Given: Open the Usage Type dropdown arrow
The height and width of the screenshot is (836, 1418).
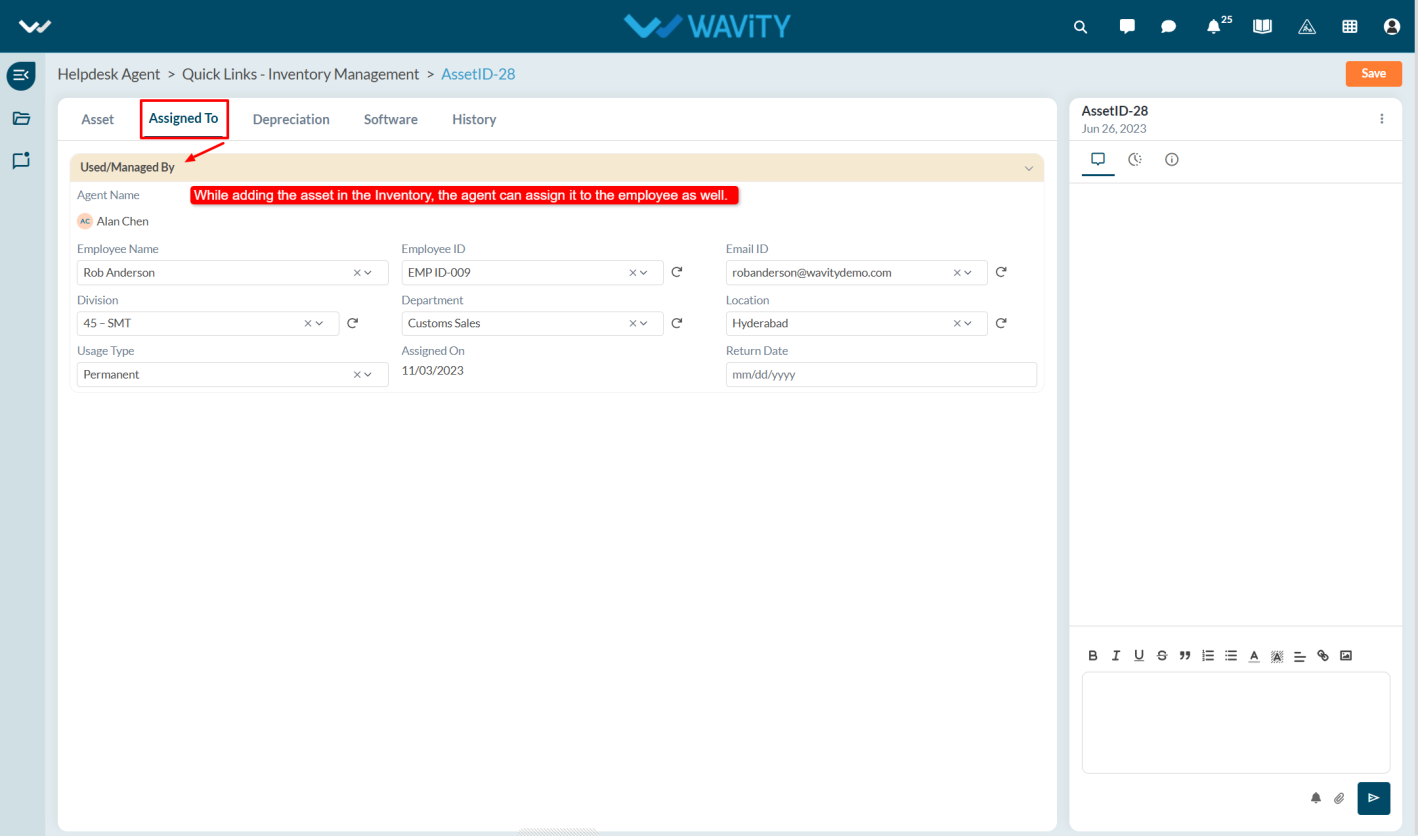Looking at the screenshot, I should click(x=368, y=374).
